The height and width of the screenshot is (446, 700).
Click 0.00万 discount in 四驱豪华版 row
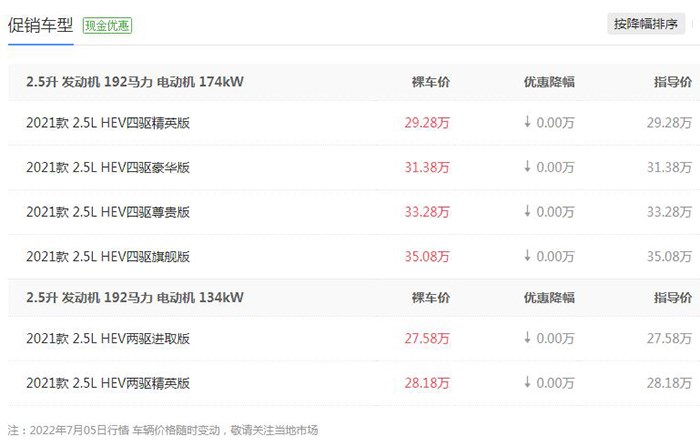click(x=555, y=167)
